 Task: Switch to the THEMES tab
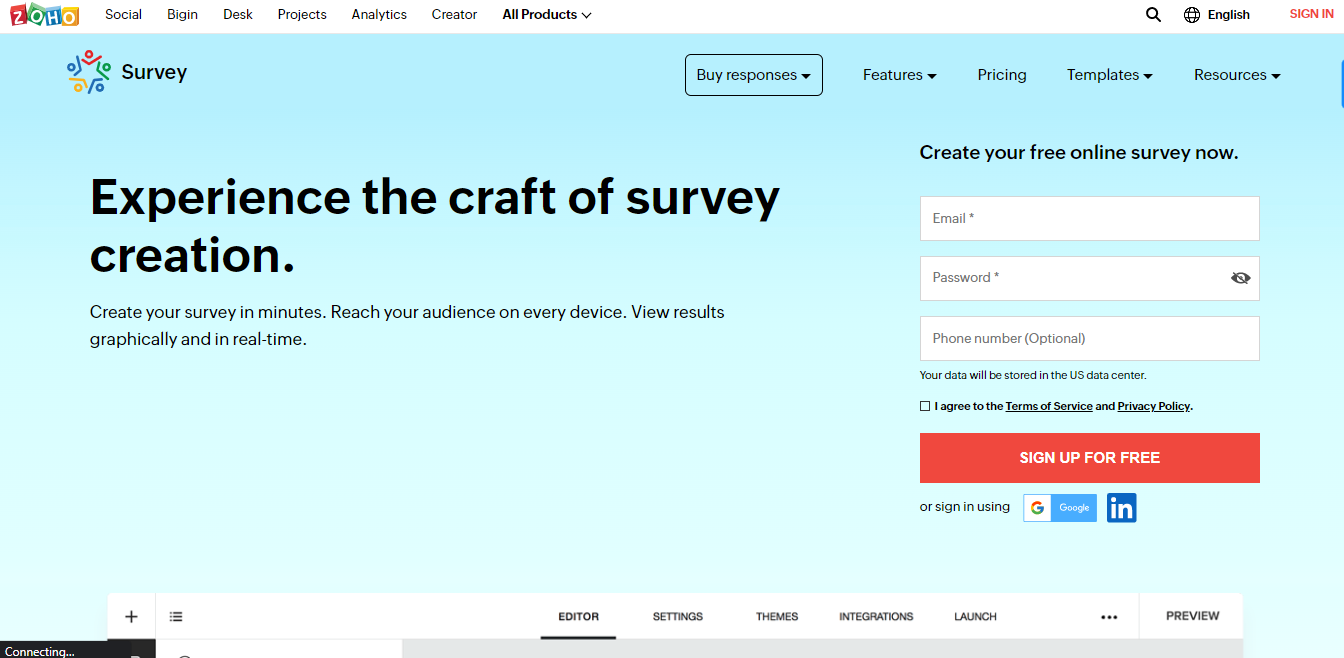pos(777,616)
